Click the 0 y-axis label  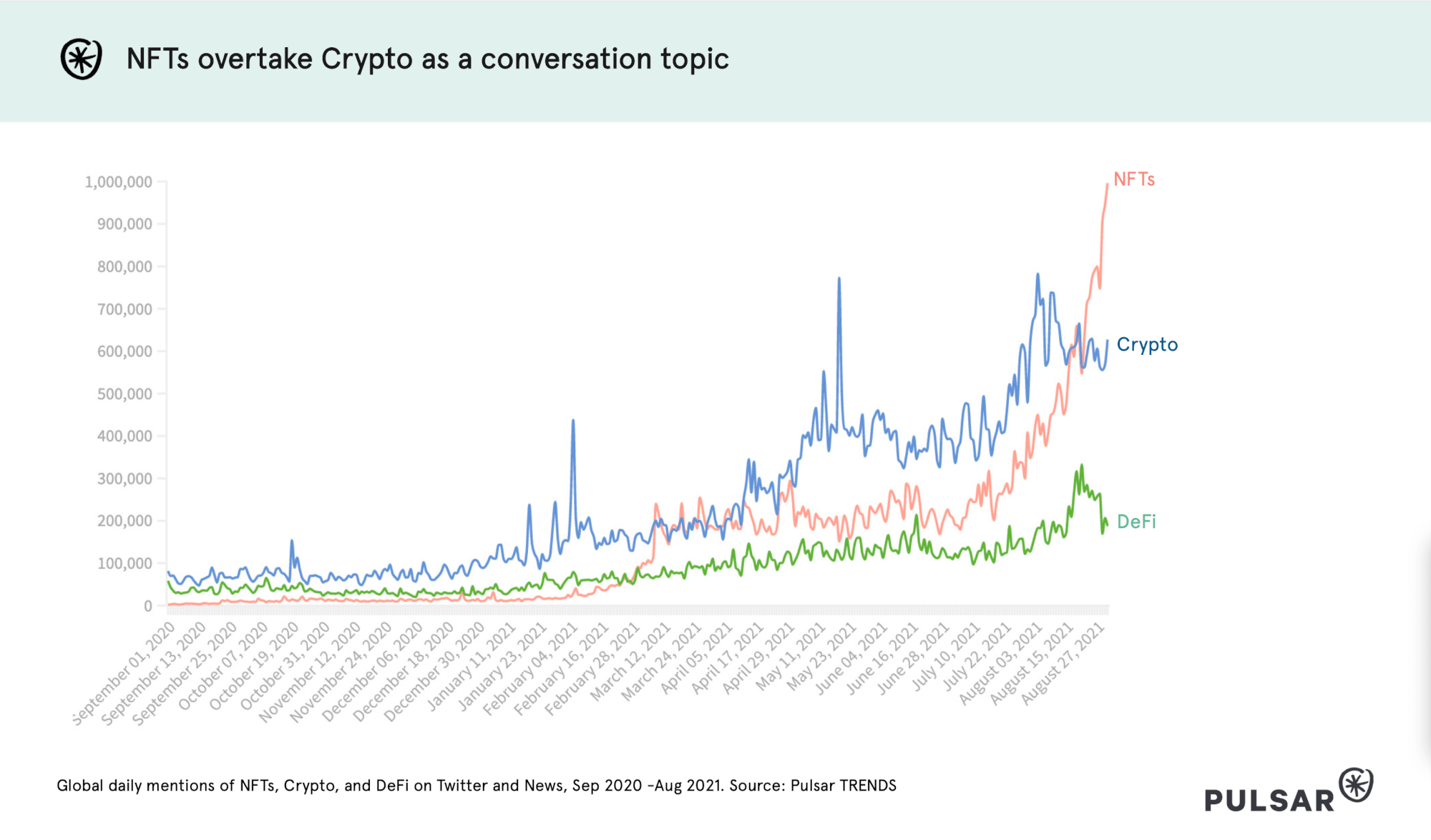pyautogui.click(x=148, y=606)
